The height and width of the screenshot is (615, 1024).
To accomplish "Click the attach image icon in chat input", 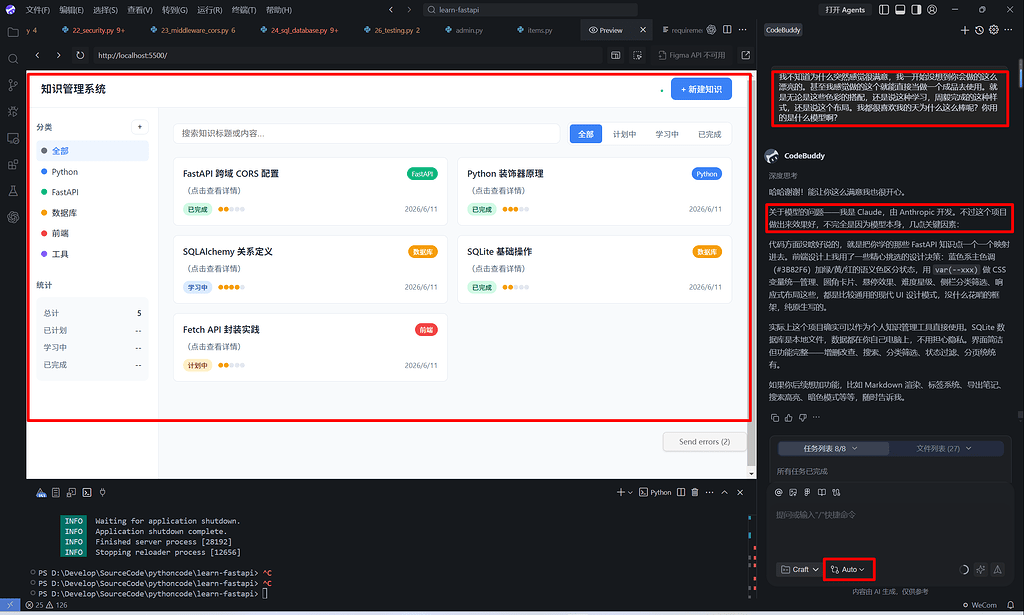I will pos(793,492).
